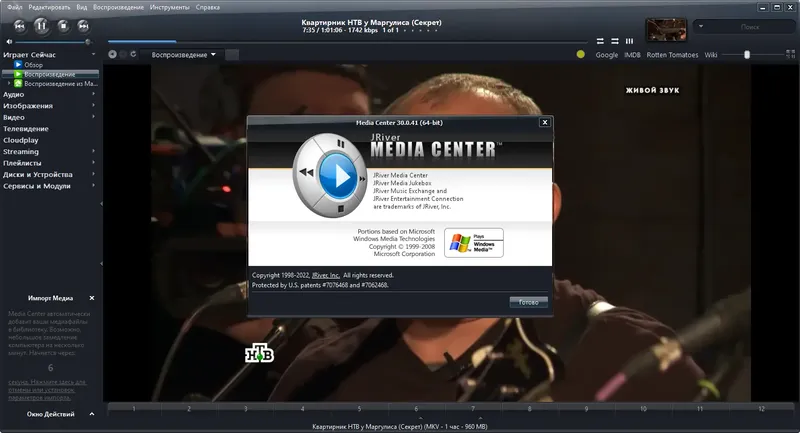Click the pause symbol on the logo wheel
The height and width of the screenshot is (433, 800).
tap(340, 144)
